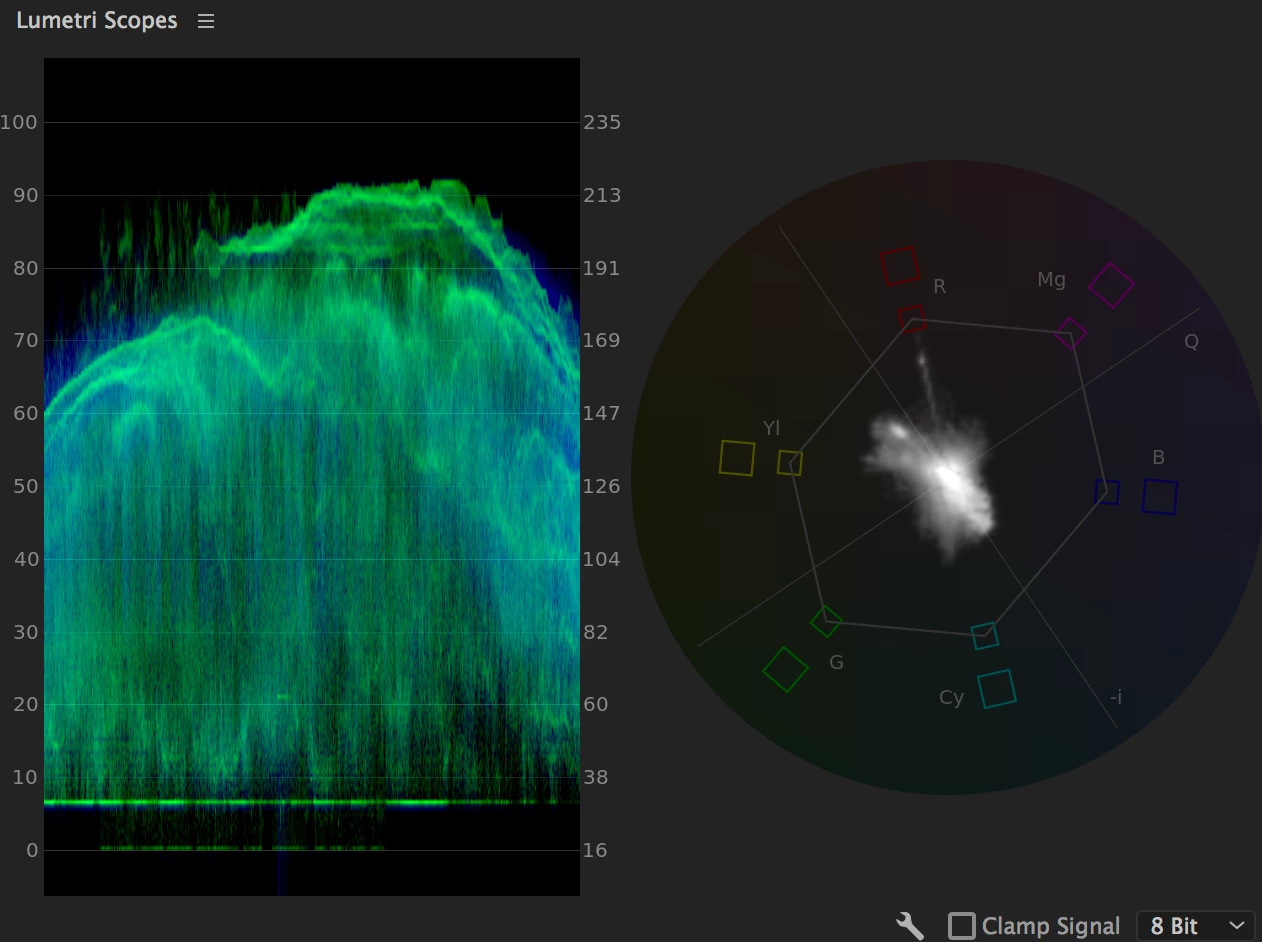Click the 126 scale value
Viewport: 1262px width, 942px height.
click(x=602, y=487)
